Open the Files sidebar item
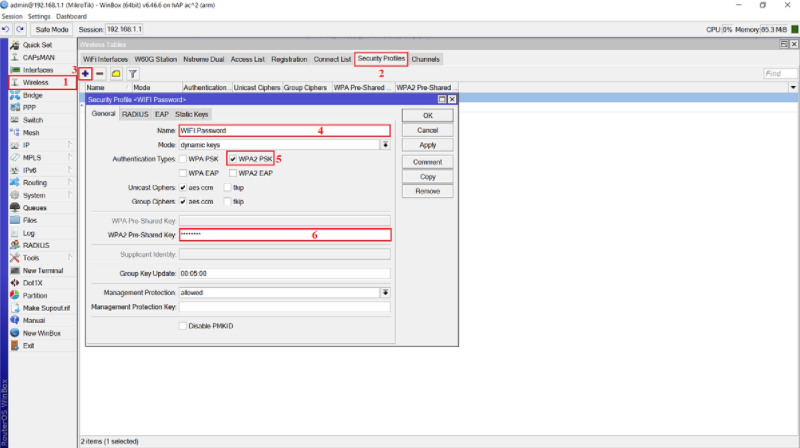The width and height of the screenshot is (800, 448). coord(30,220)
